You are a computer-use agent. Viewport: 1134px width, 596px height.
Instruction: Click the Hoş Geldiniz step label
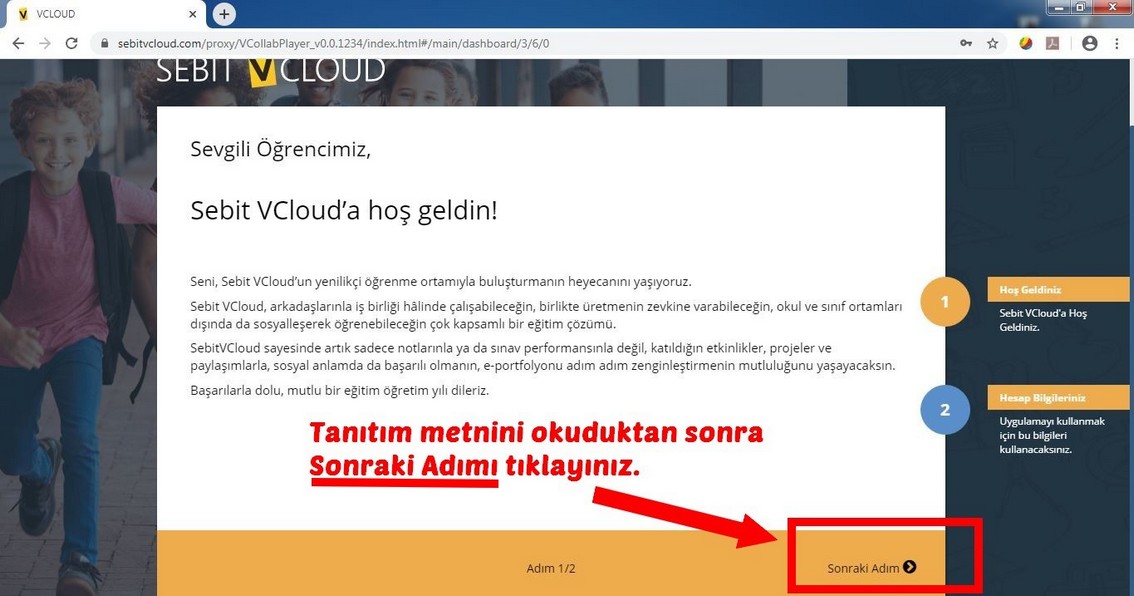pyautogui.click(x=1058, y=289)
